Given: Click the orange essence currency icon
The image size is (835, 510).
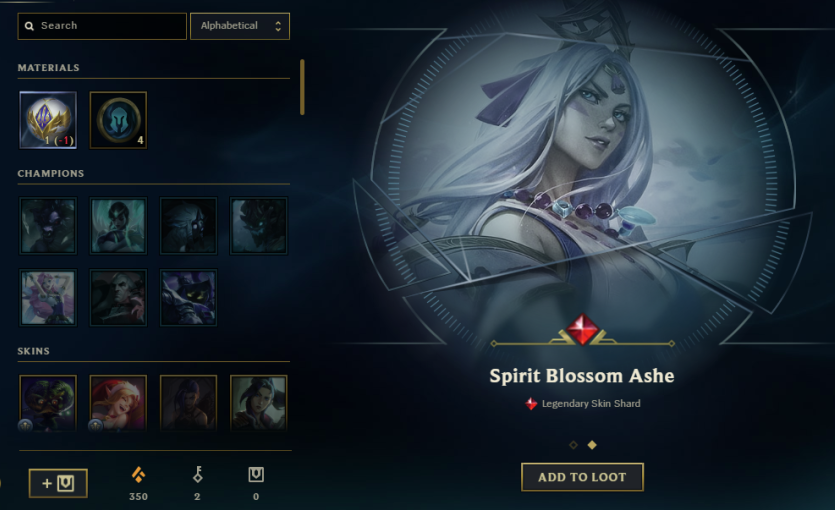Looking at the screenshot, I should 138,474.
